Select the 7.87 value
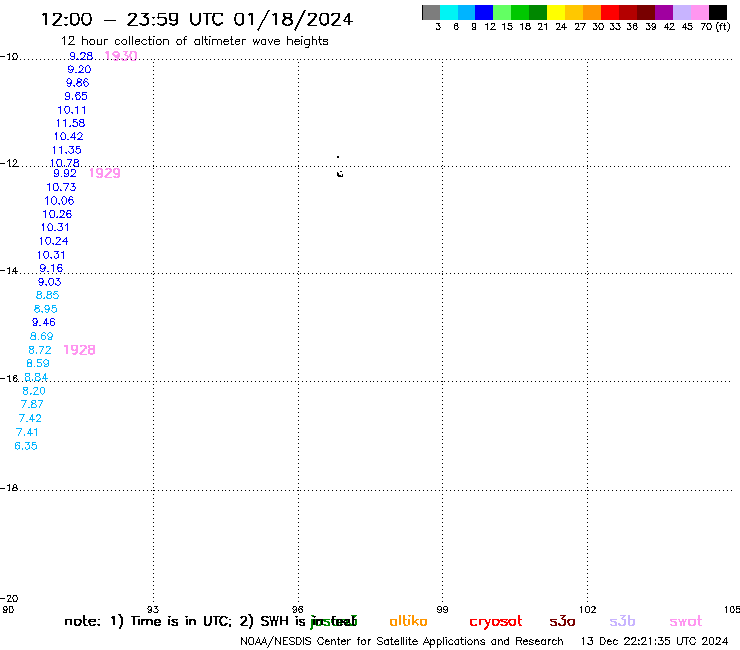Image resolution: width=740 pixels, height=650 pixels. coord(32,405)
